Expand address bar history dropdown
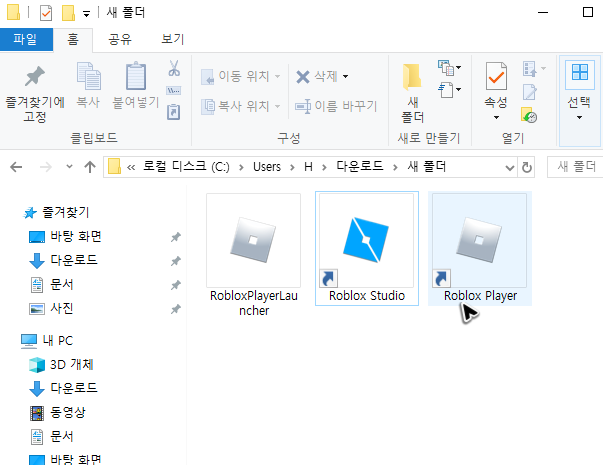The image size is (603, 465). [x=510, y=167]
